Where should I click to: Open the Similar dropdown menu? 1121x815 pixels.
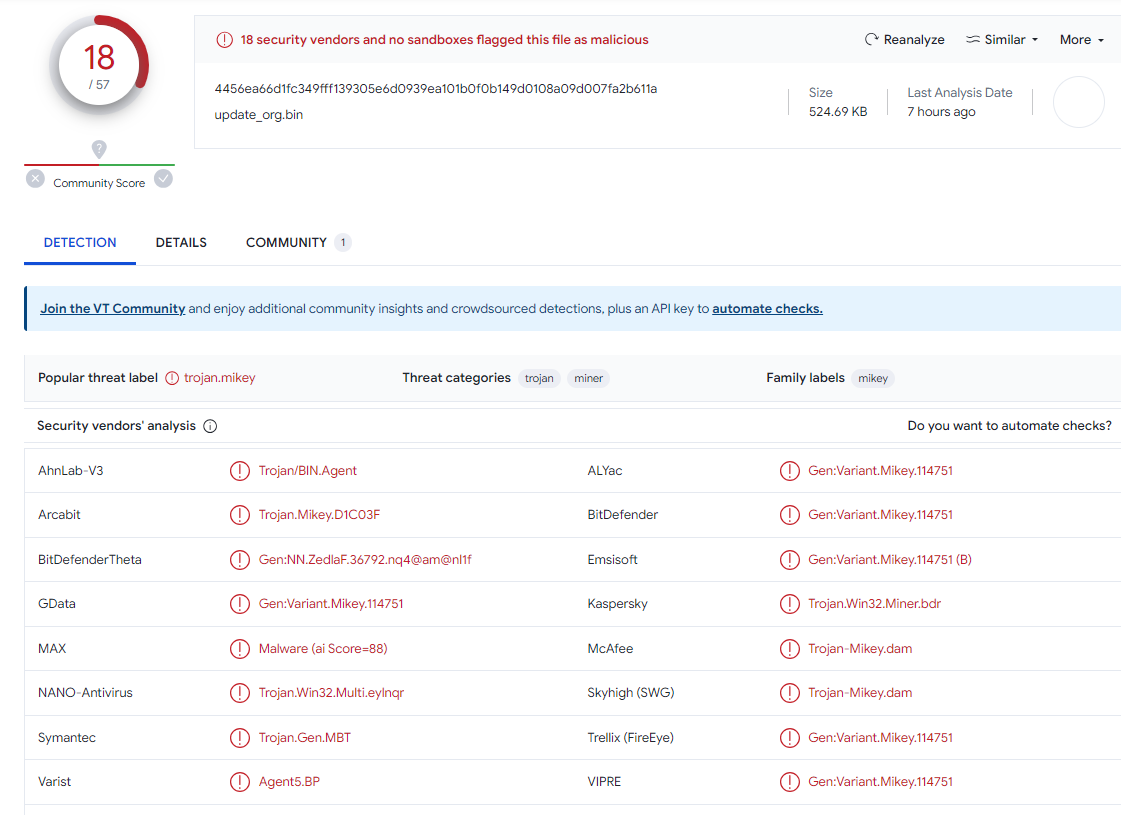pos(1002,40)
